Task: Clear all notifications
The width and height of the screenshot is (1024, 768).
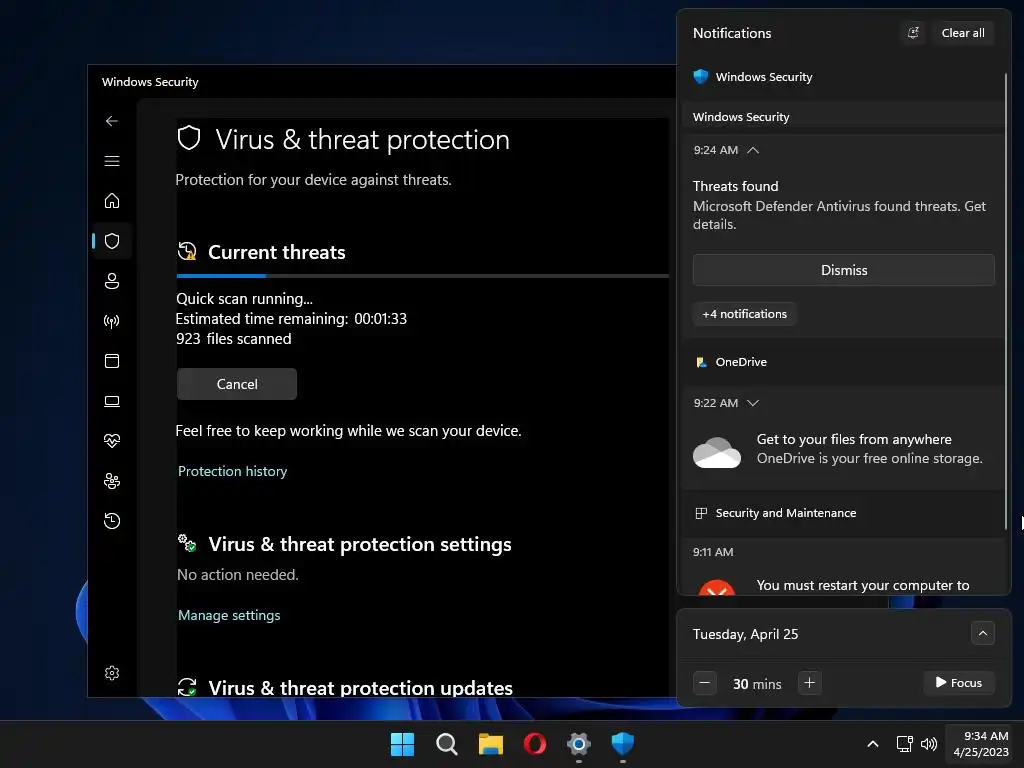Action: tap(963, 33)
